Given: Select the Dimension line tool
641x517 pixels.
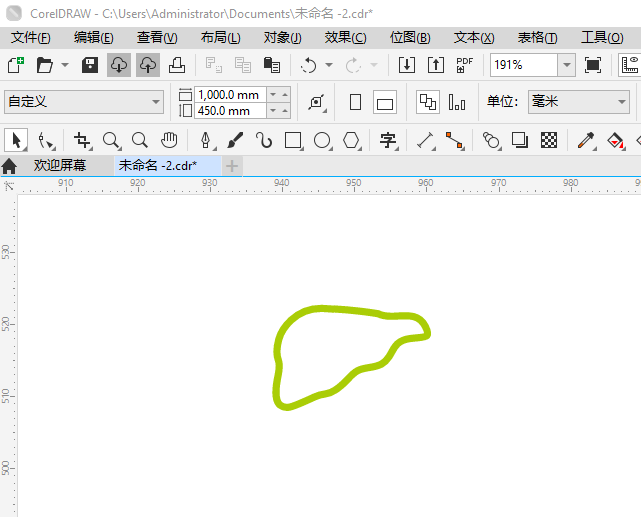Looking at the screenshot, I should coord(425,140).
